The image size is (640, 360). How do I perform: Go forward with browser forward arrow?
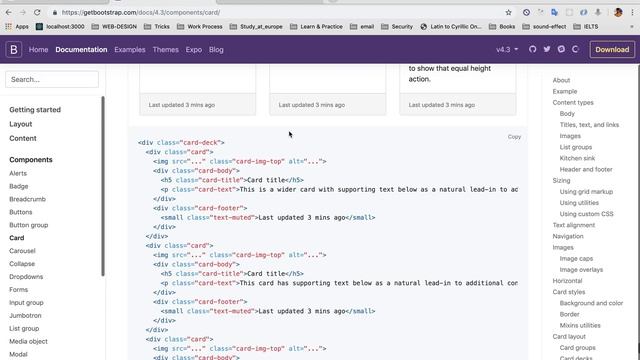coord(23,13)
